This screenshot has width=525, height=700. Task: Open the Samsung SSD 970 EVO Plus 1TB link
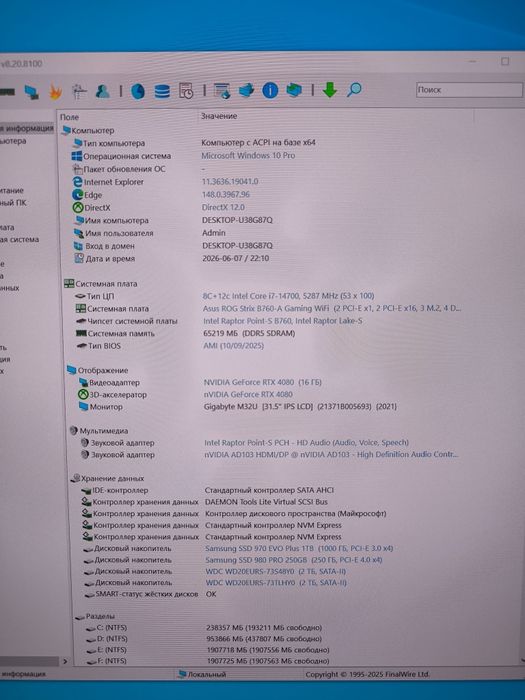299,548
